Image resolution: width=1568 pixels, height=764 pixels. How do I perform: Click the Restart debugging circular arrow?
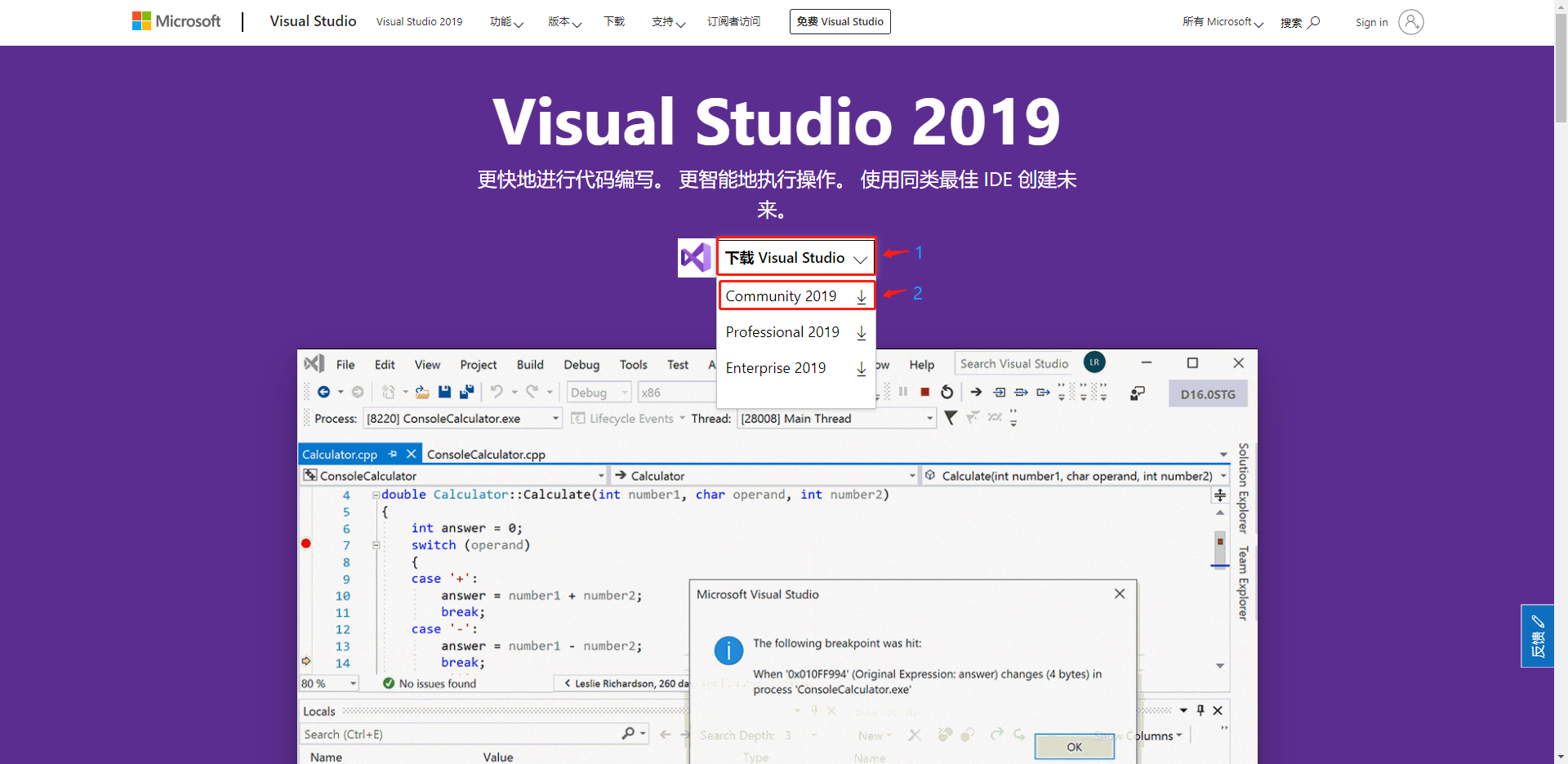(947, 392)
